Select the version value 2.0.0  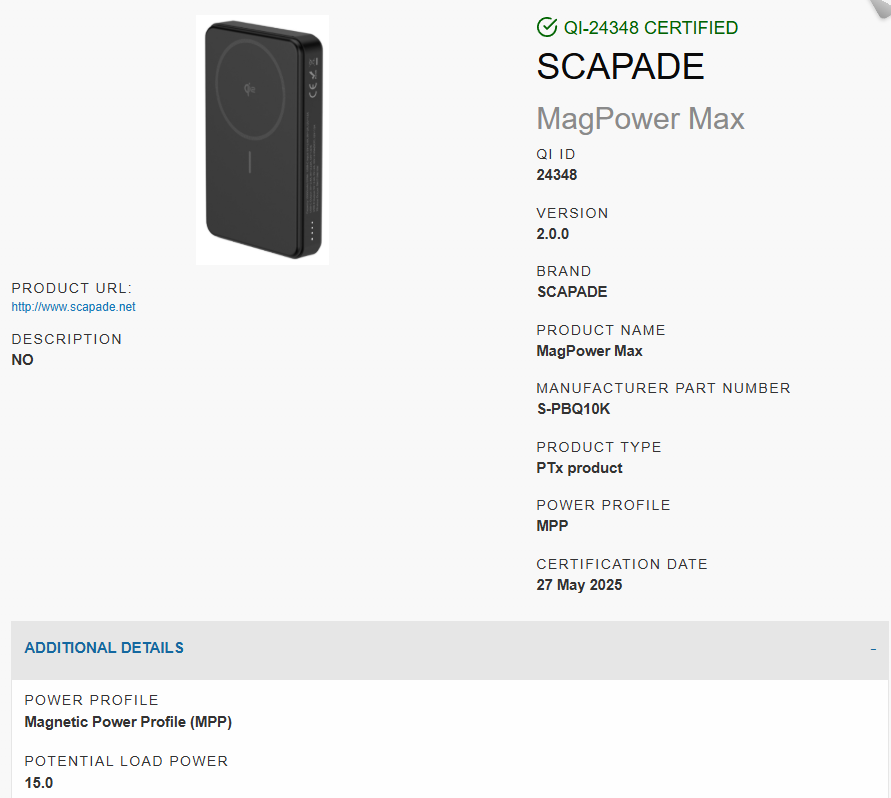pos(552,234)
